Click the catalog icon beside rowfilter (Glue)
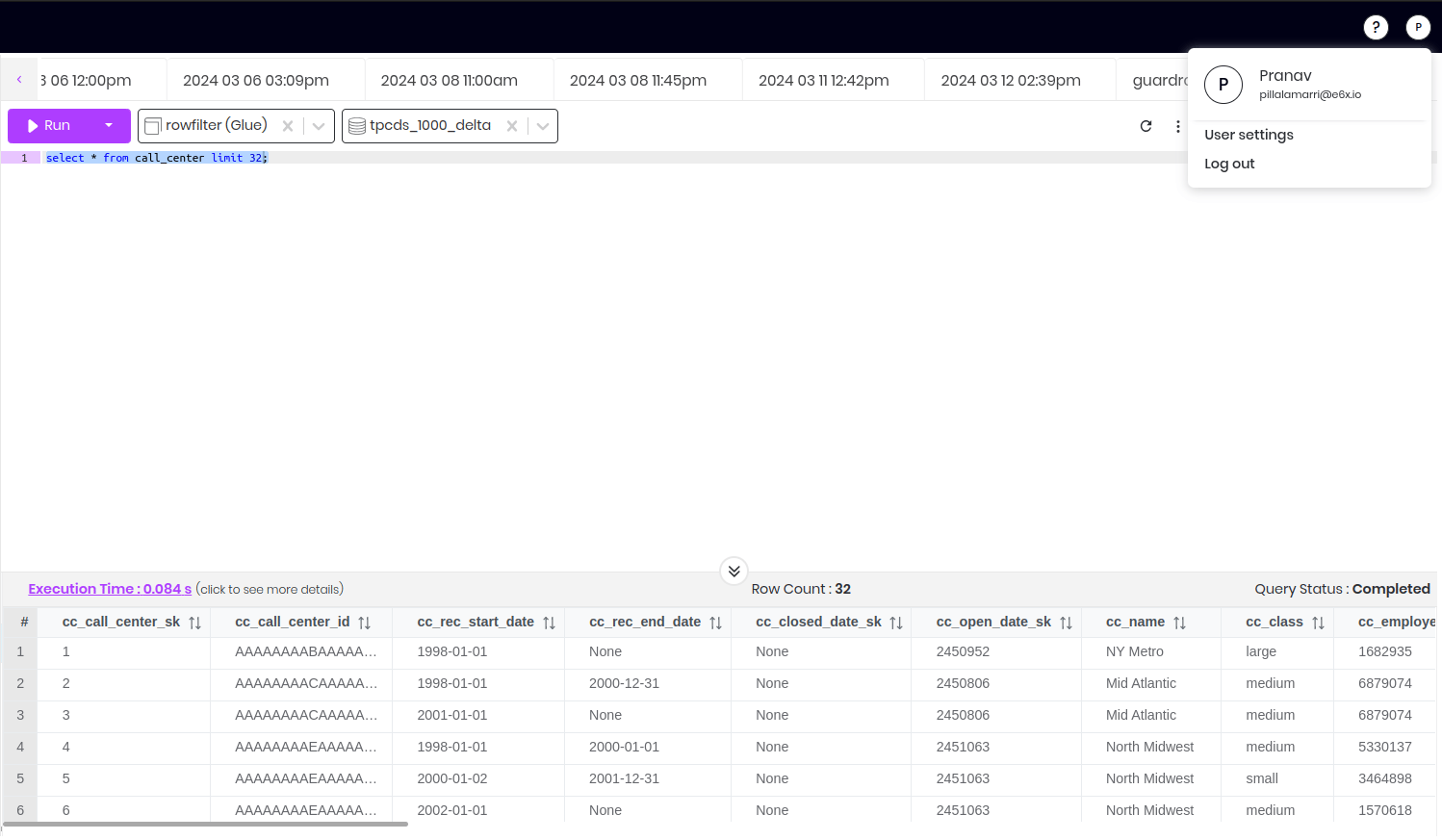This screenshot has width=1442, height=840. click(x=152, y=126)
